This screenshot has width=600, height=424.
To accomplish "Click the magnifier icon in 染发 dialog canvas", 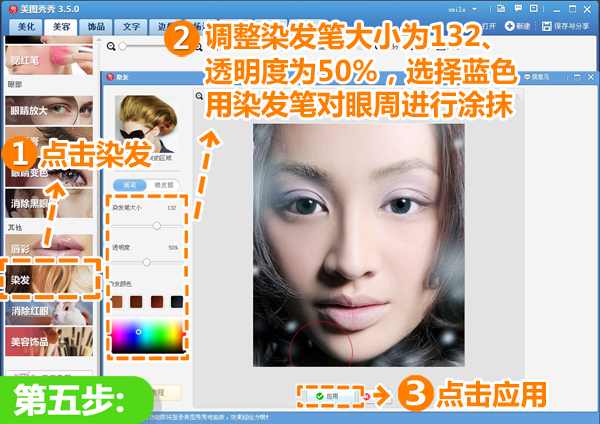I will (x=199, y=96).
